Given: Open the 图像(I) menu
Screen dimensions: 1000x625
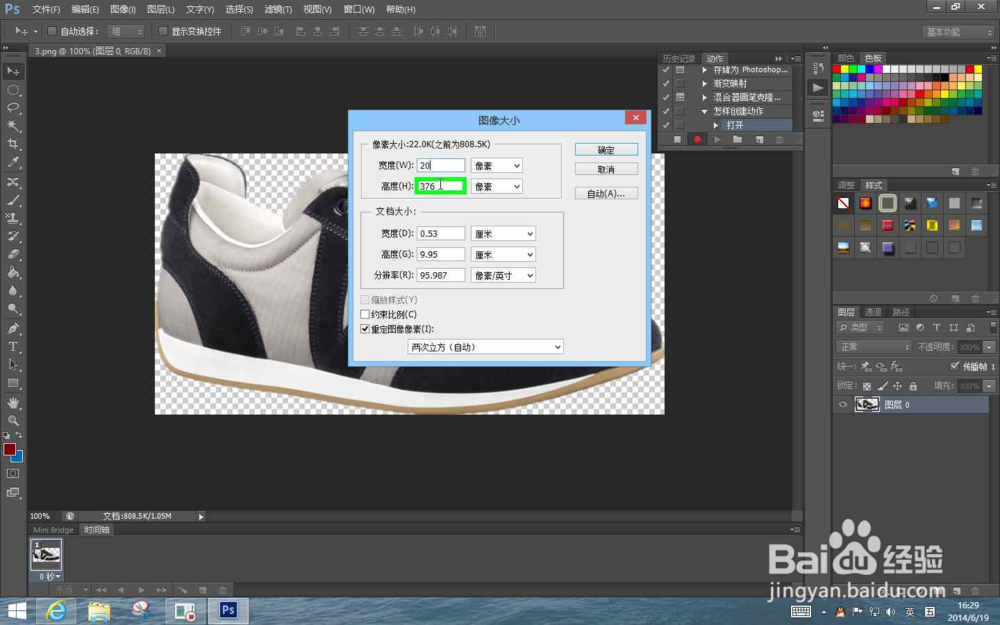Looking at the screenshot, I should pos(122,10).
